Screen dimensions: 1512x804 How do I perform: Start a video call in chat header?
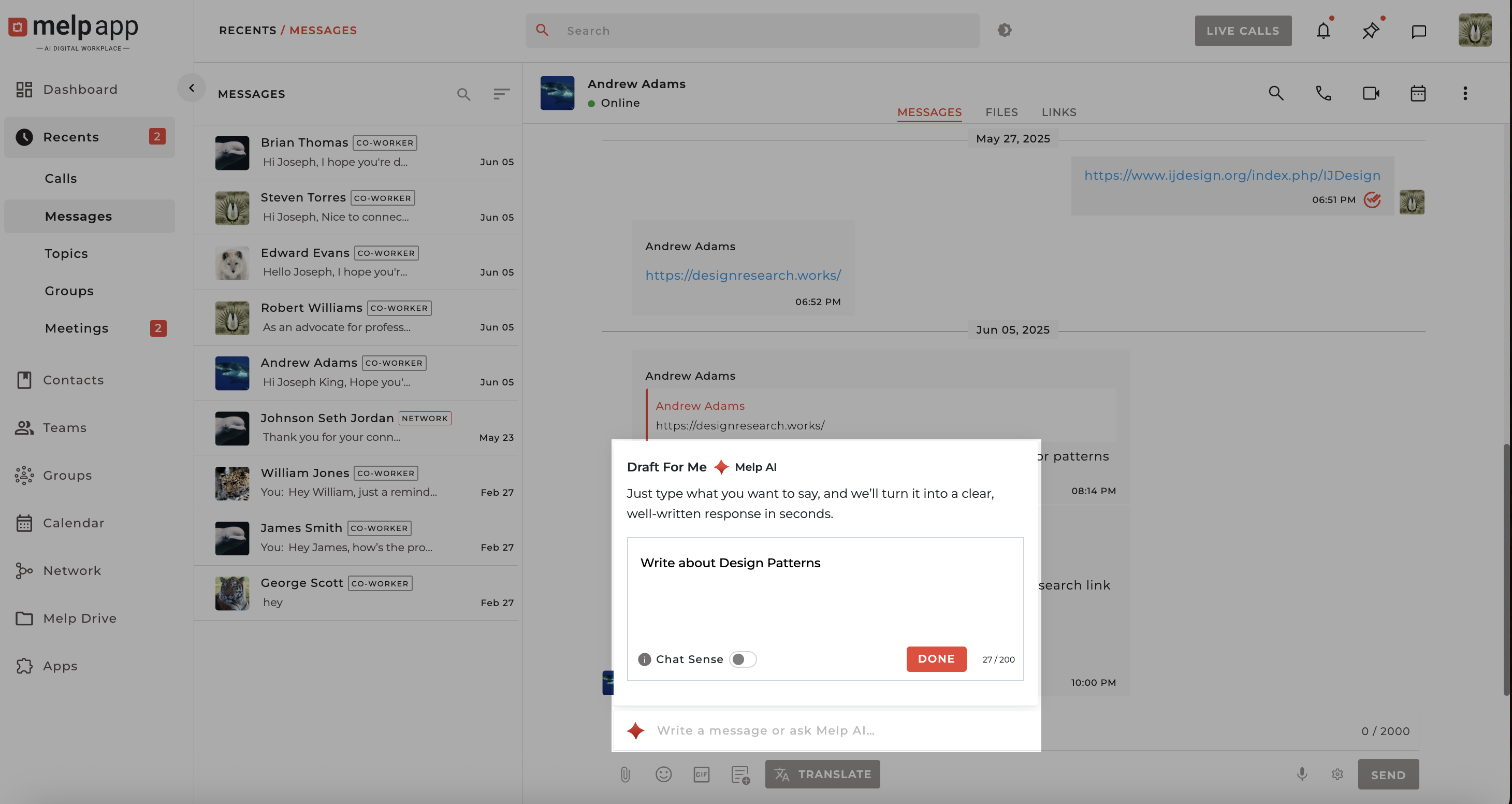(x=1371, y=93)
